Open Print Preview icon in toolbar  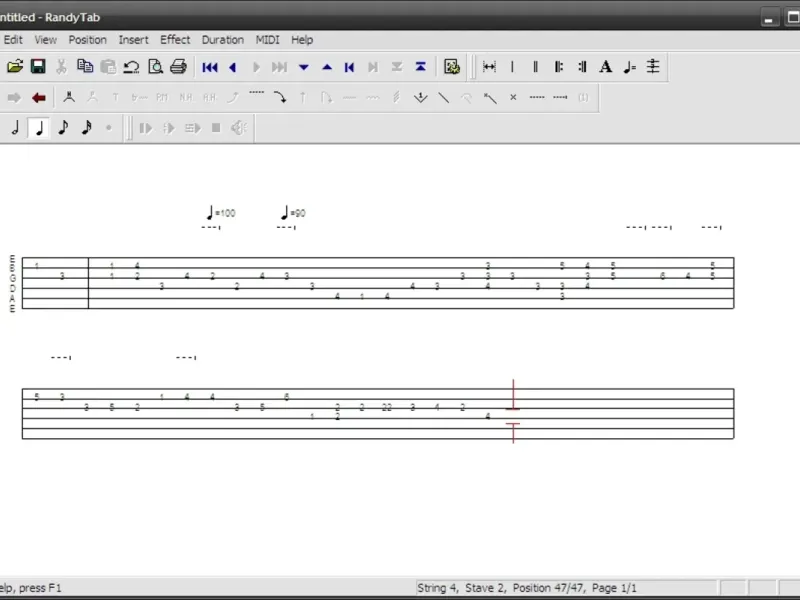click(x=155, y=66)
